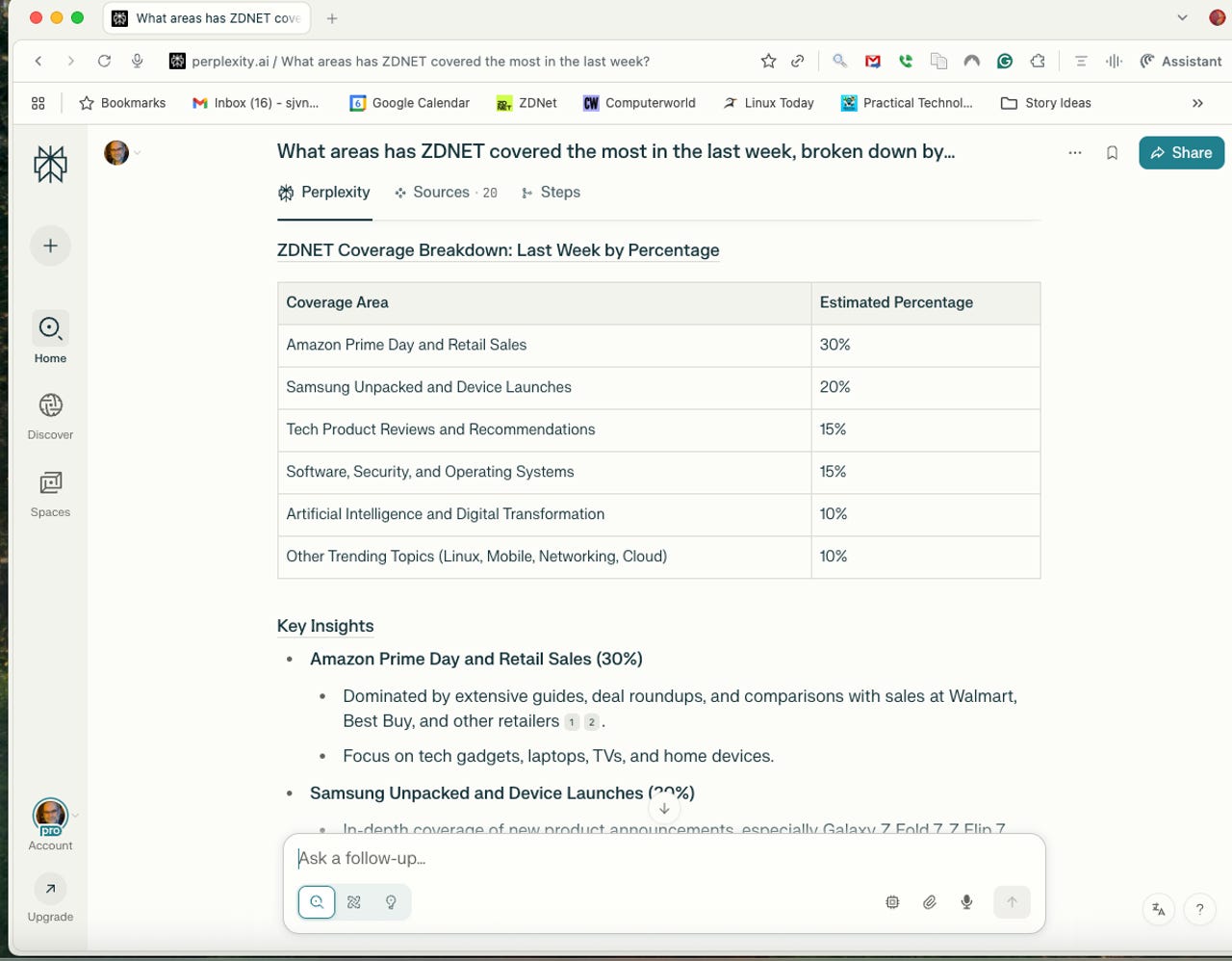Click the Key Insights heading

pos(325,626)
